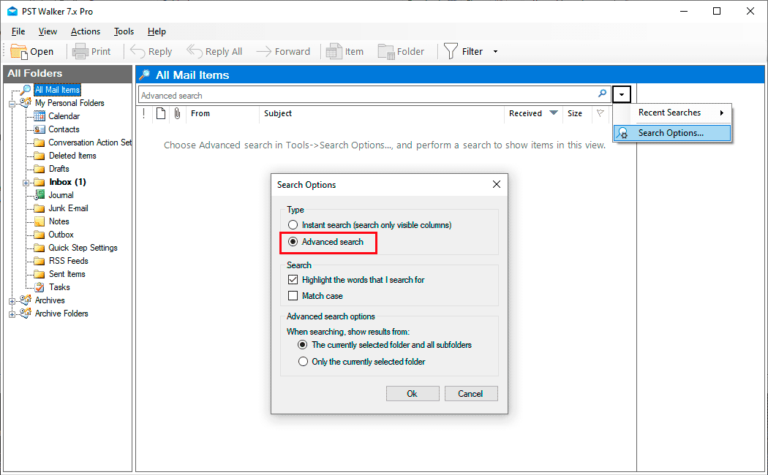Expand Recent Searches submenu arrow
Screen dimensions: 768x475
point(721,113)
